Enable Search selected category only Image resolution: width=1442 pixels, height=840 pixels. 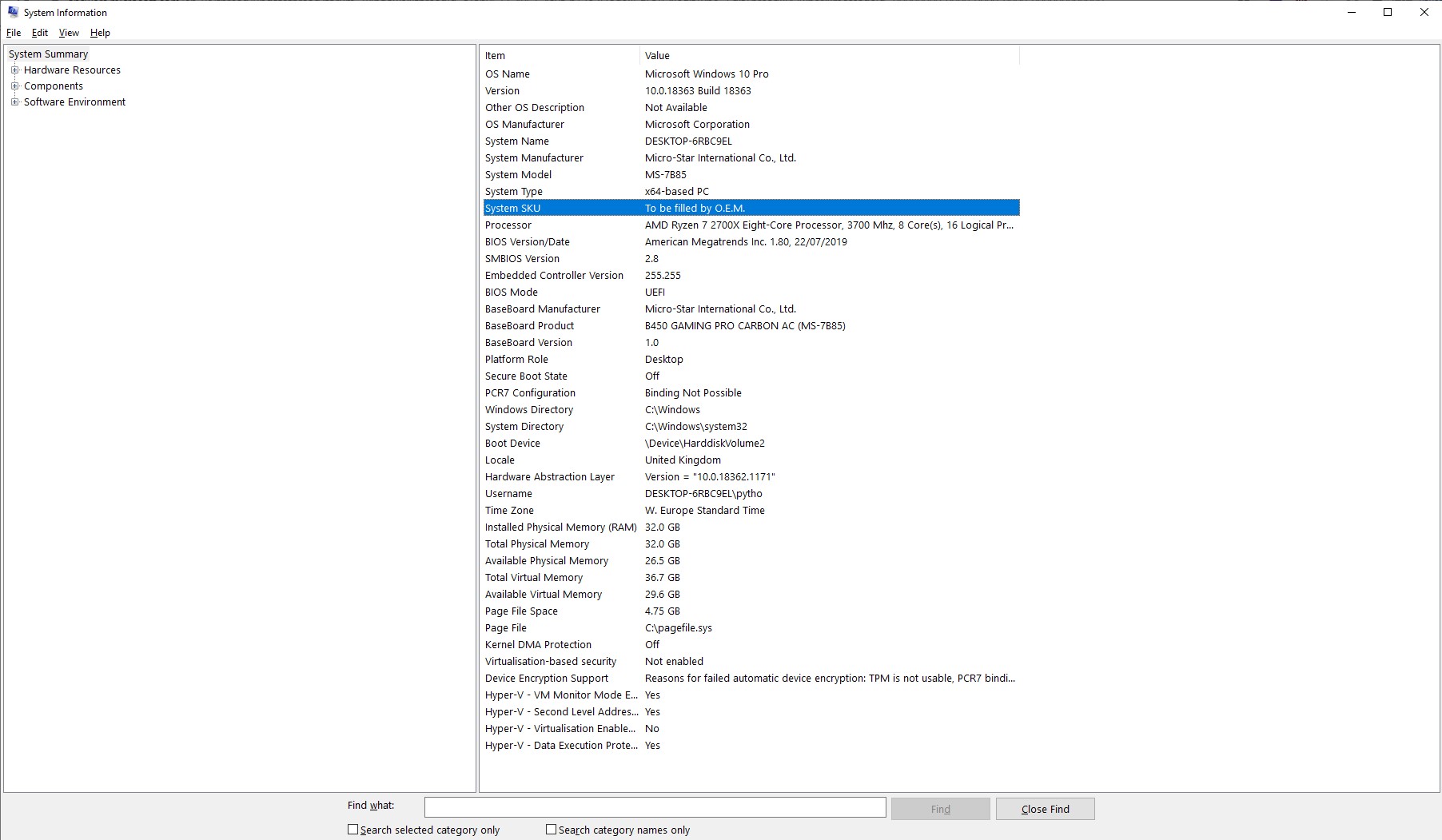[x=353, y=830]
